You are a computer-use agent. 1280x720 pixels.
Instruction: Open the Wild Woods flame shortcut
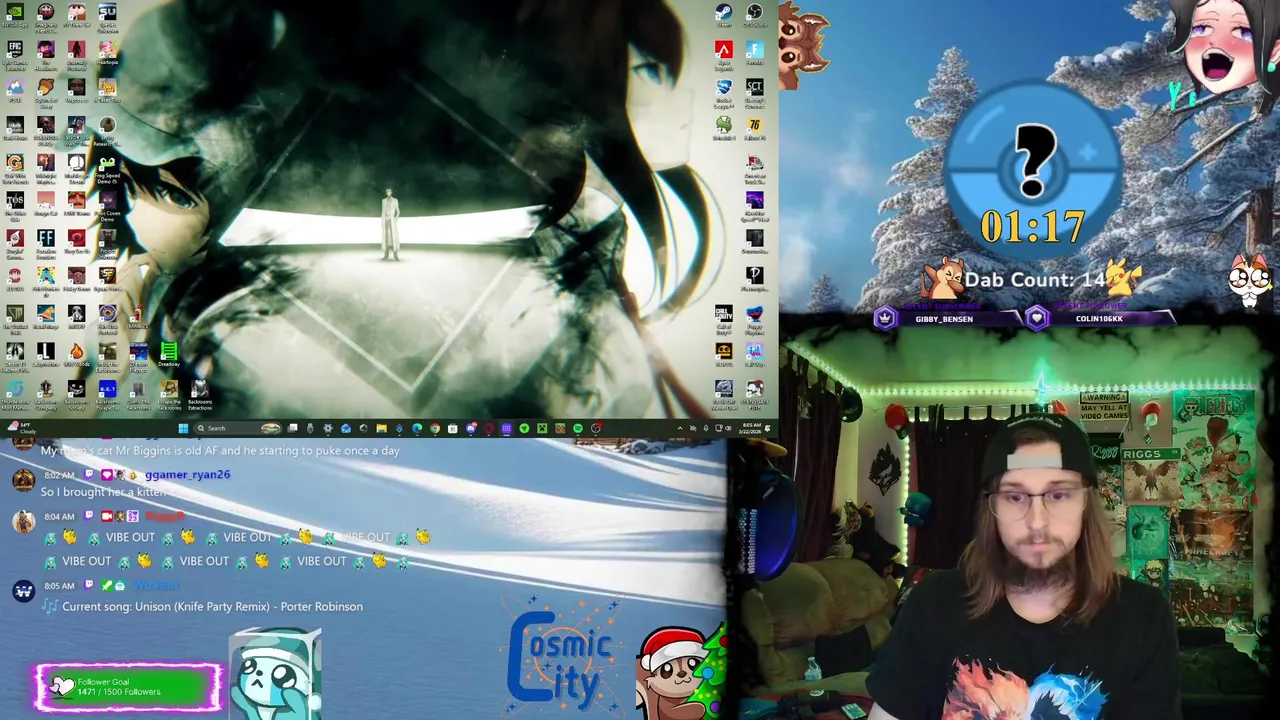[77, 354]
